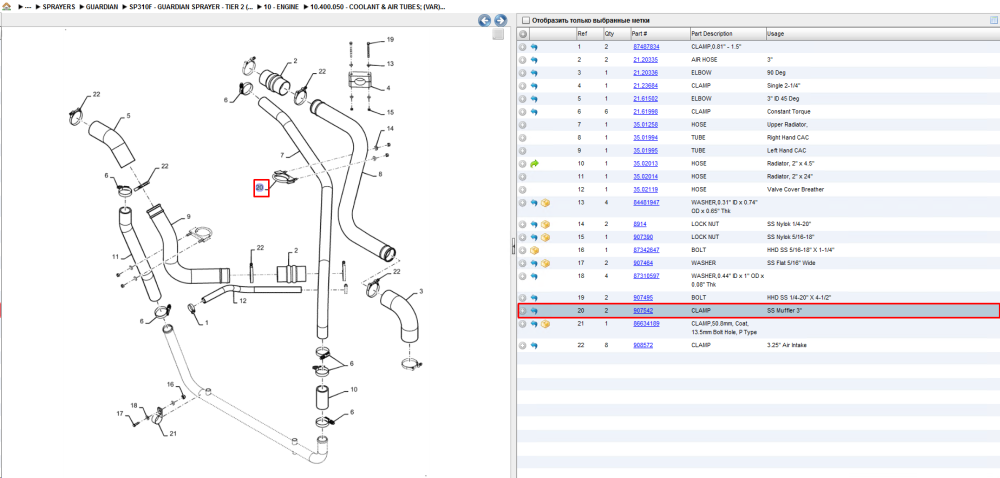Open part number 86634189 link
Viewport: 1000px width, 478px height.
coord(646,324)
